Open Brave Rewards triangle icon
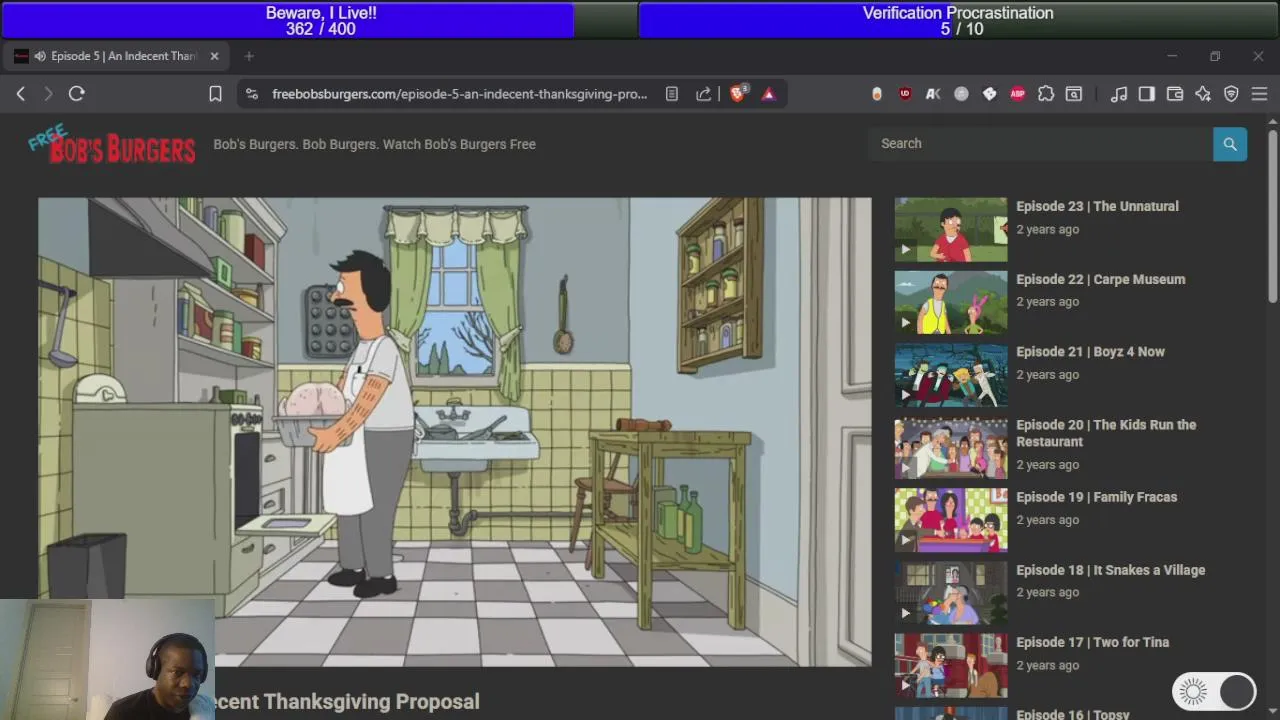Image resolution: width=1280 pixels, height=720 pixels. tap(769, 93)
